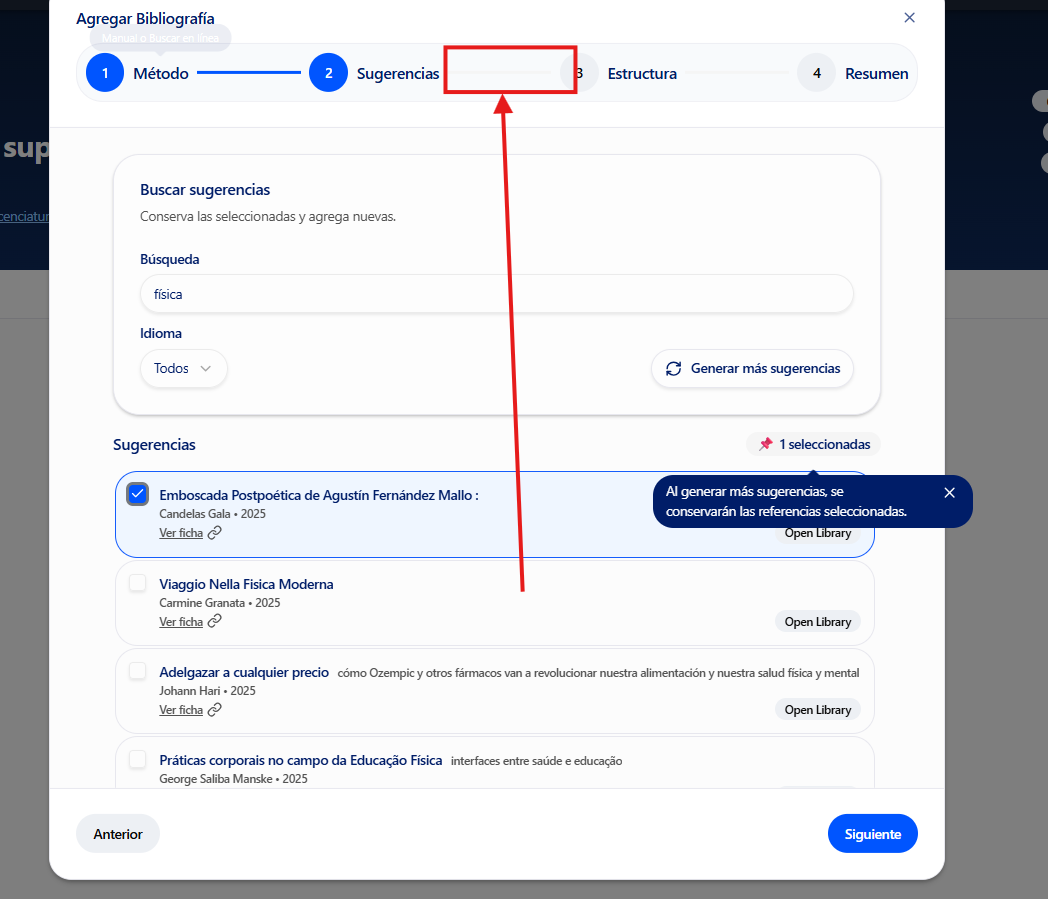
Task: Go to the Estructura step
Action: tap(641, 73)
